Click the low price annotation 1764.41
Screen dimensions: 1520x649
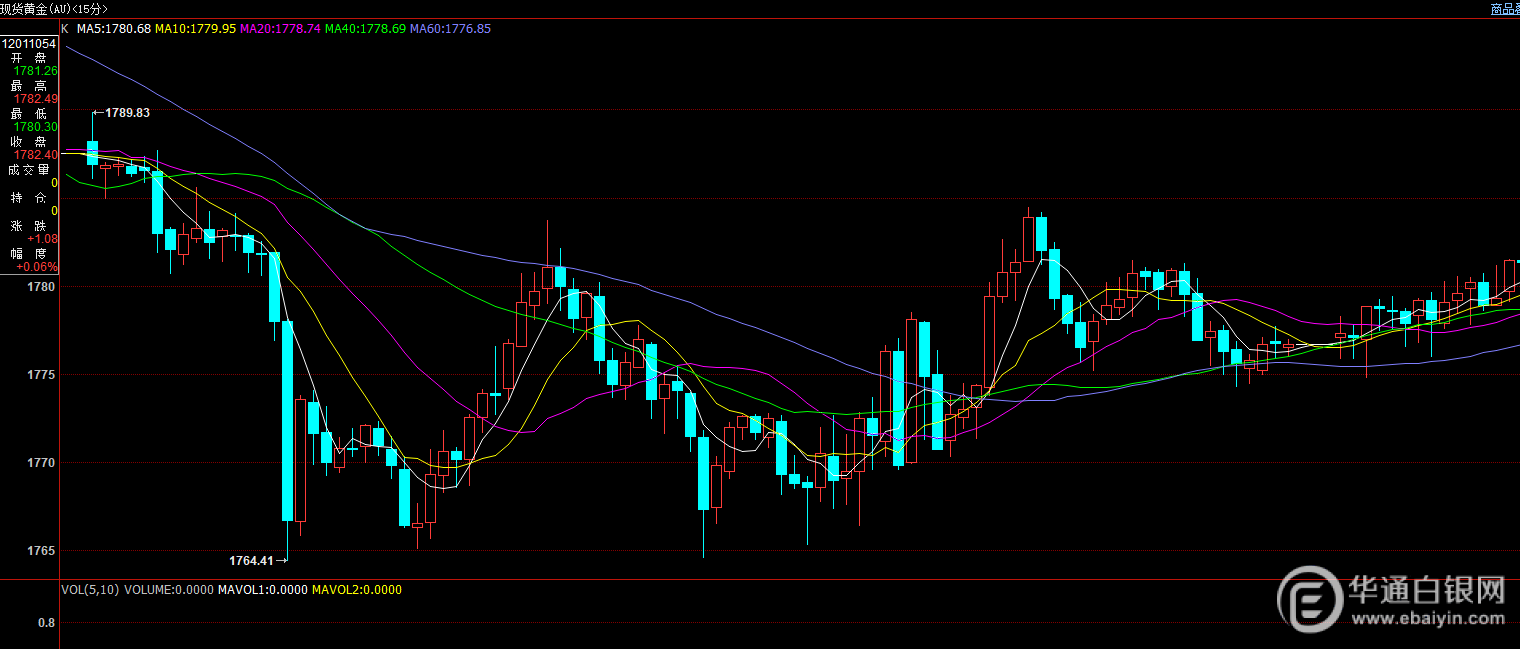coord(251,560)
